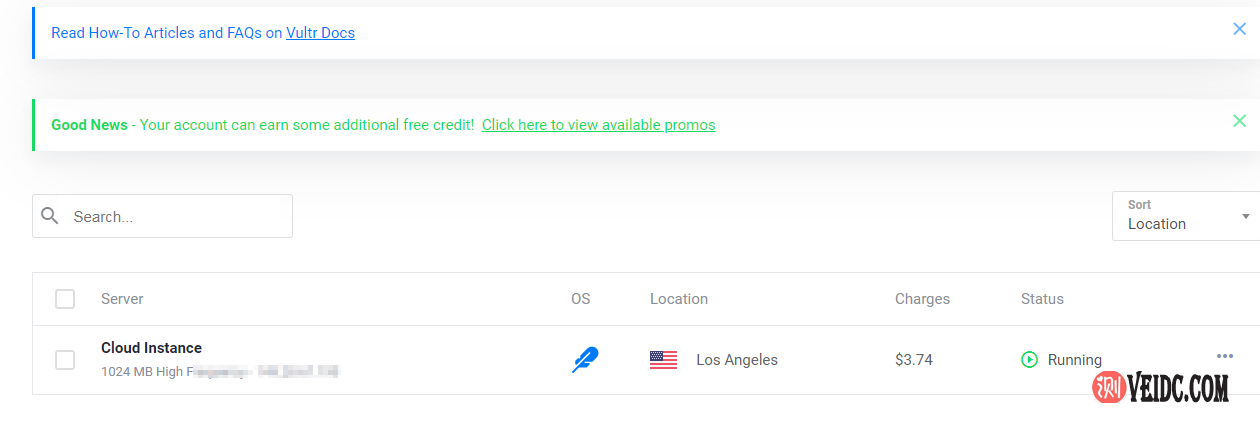Screen dimensions: 1260x433
Task: Click the FreeBSD feather OS icon
Action: 584,360
